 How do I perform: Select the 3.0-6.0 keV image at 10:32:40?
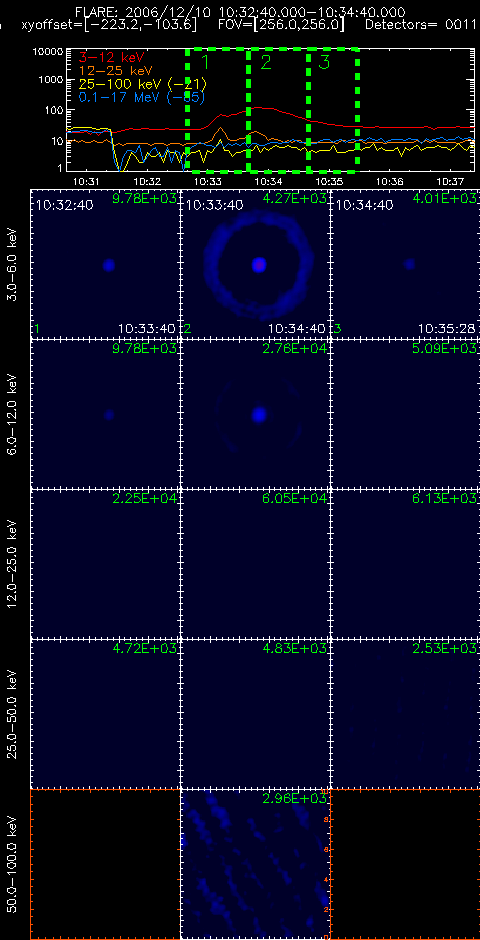tap(105, 264)
